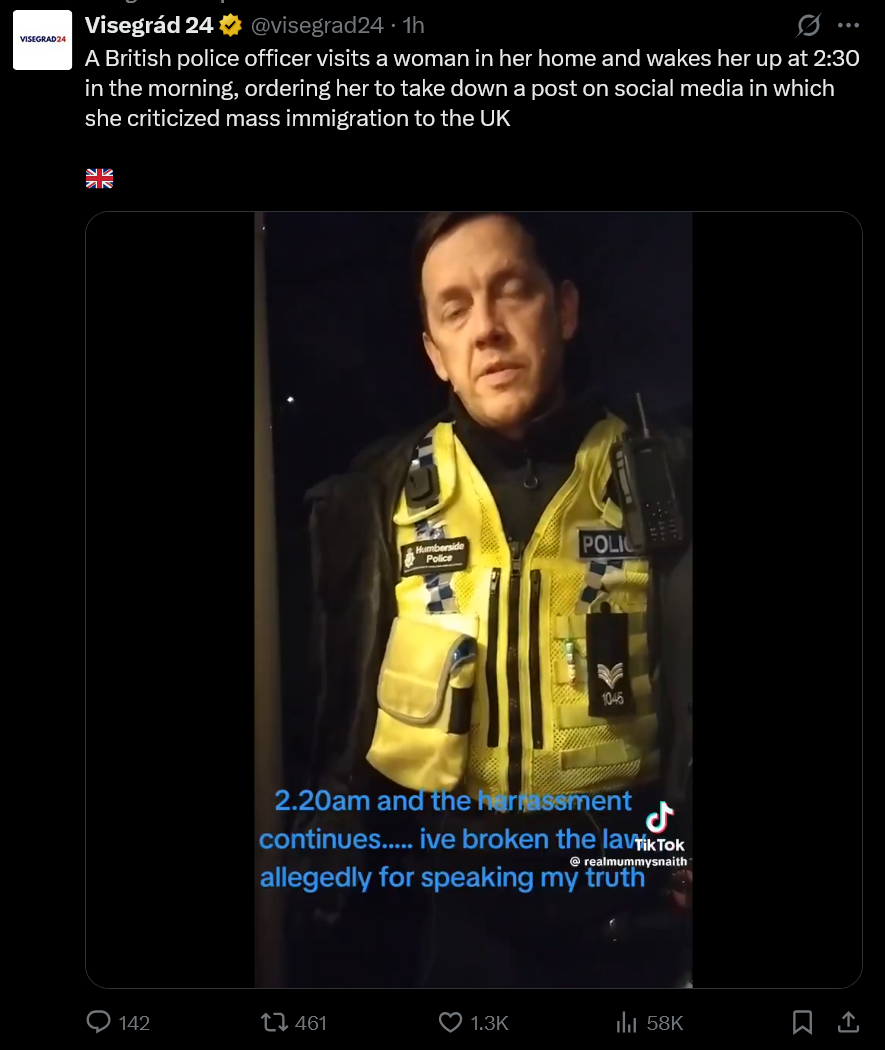Viewport: 885px width, 1050px height.
Task: Bookmark the post
Action: [x=802, y=1022]
